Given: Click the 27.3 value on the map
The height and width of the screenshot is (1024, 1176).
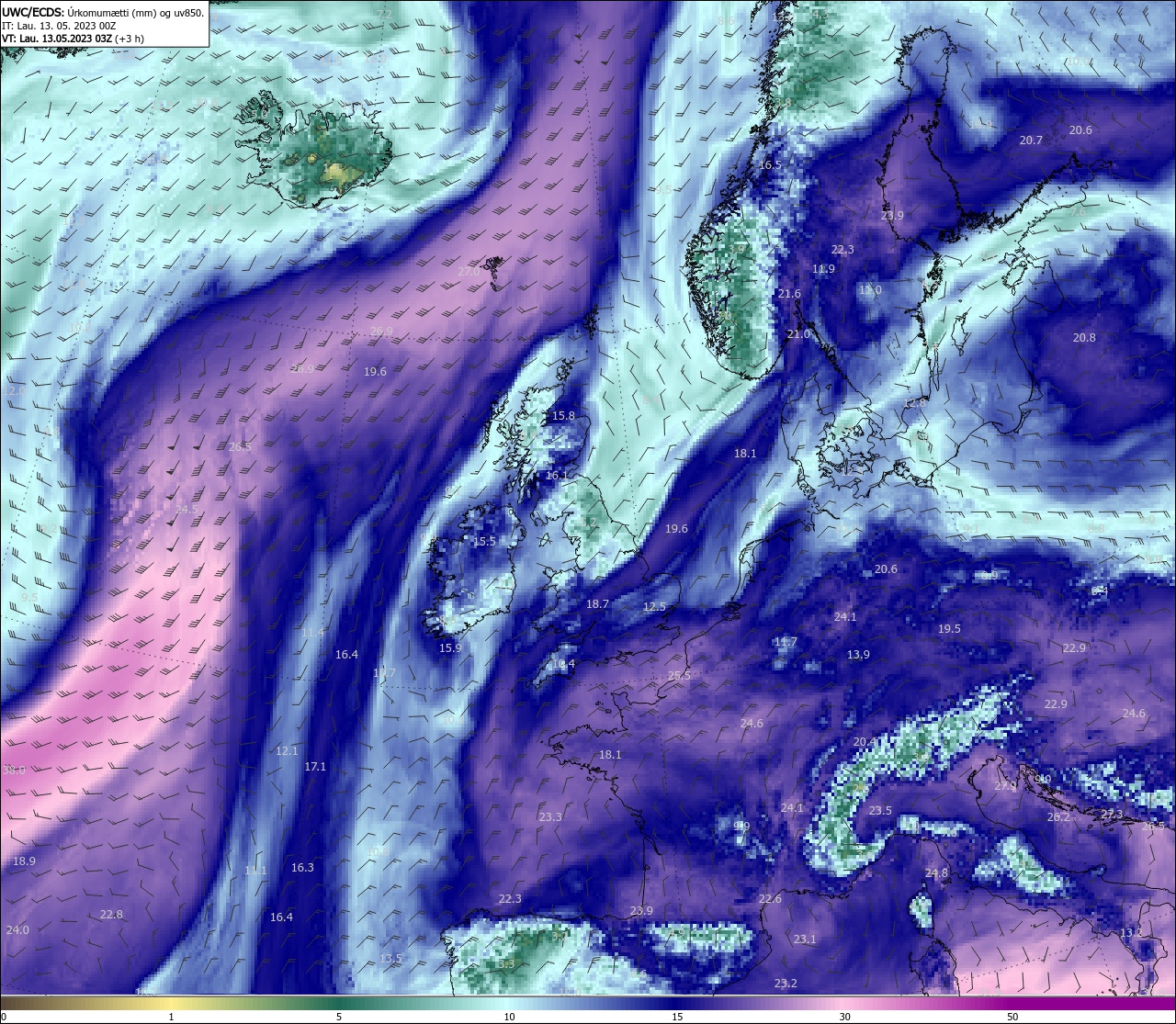Looking at the screenshot, I should click(1112, 814).
